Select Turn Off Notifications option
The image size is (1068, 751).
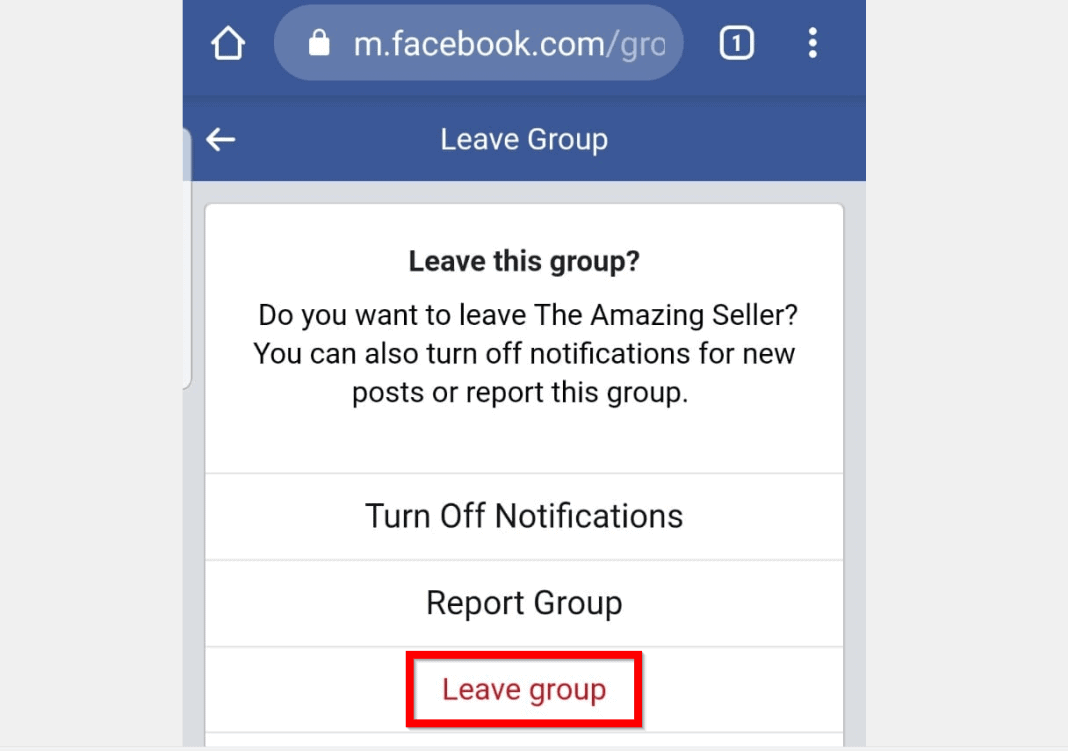coord(524,516)
